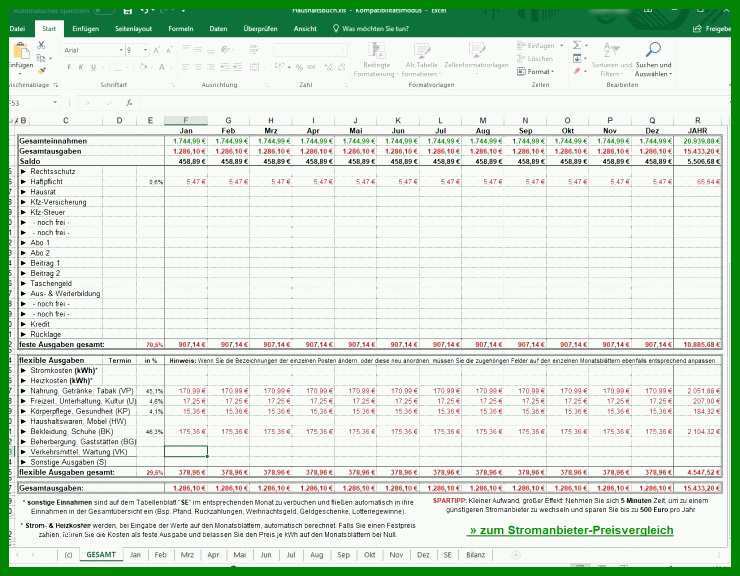This screenshot has width=740, height=576.
Task: Switch to the Ansicht ribbon tab
Action: 305,29
